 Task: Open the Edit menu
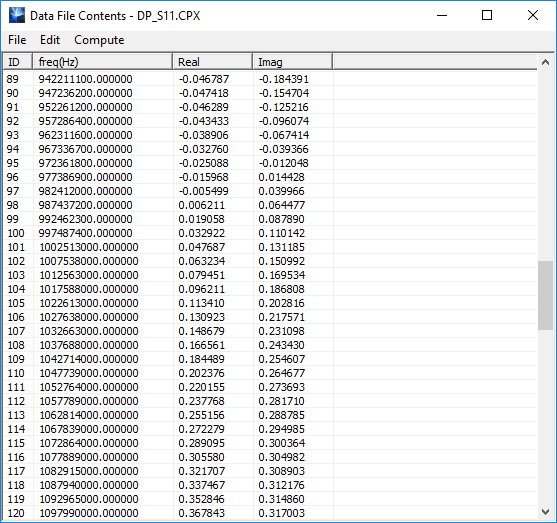coord(50,40)
